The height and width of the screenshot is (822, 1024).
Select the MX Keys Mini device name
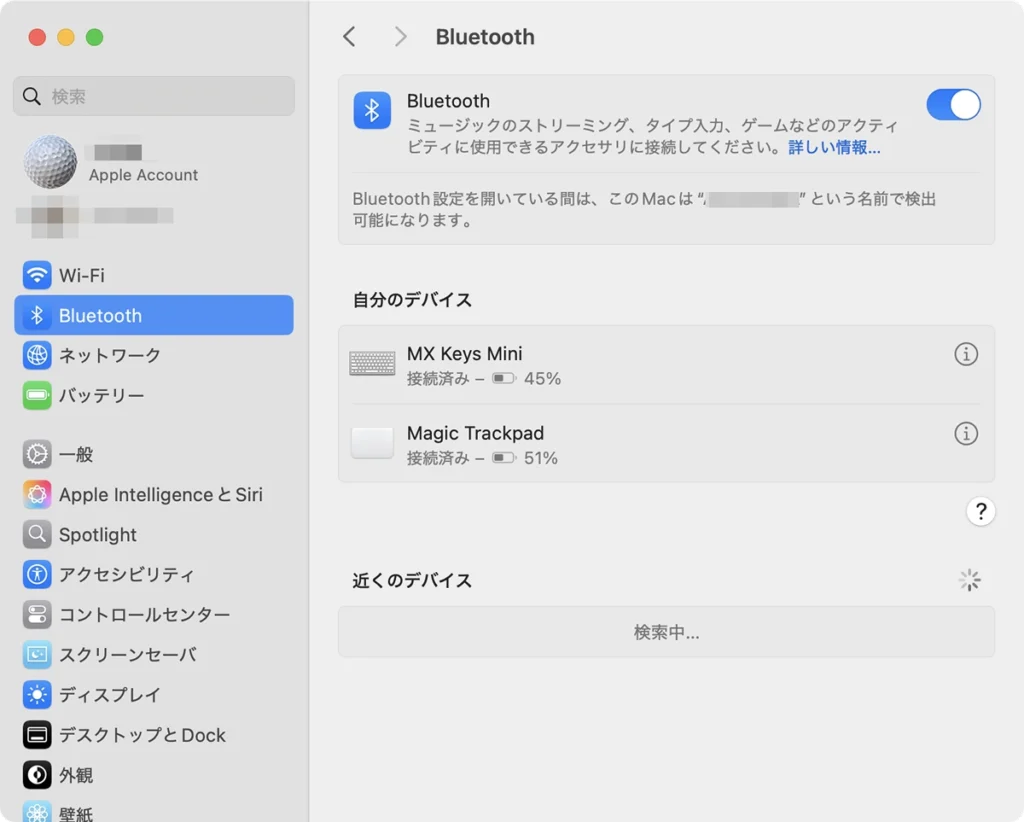pos(464,353)
